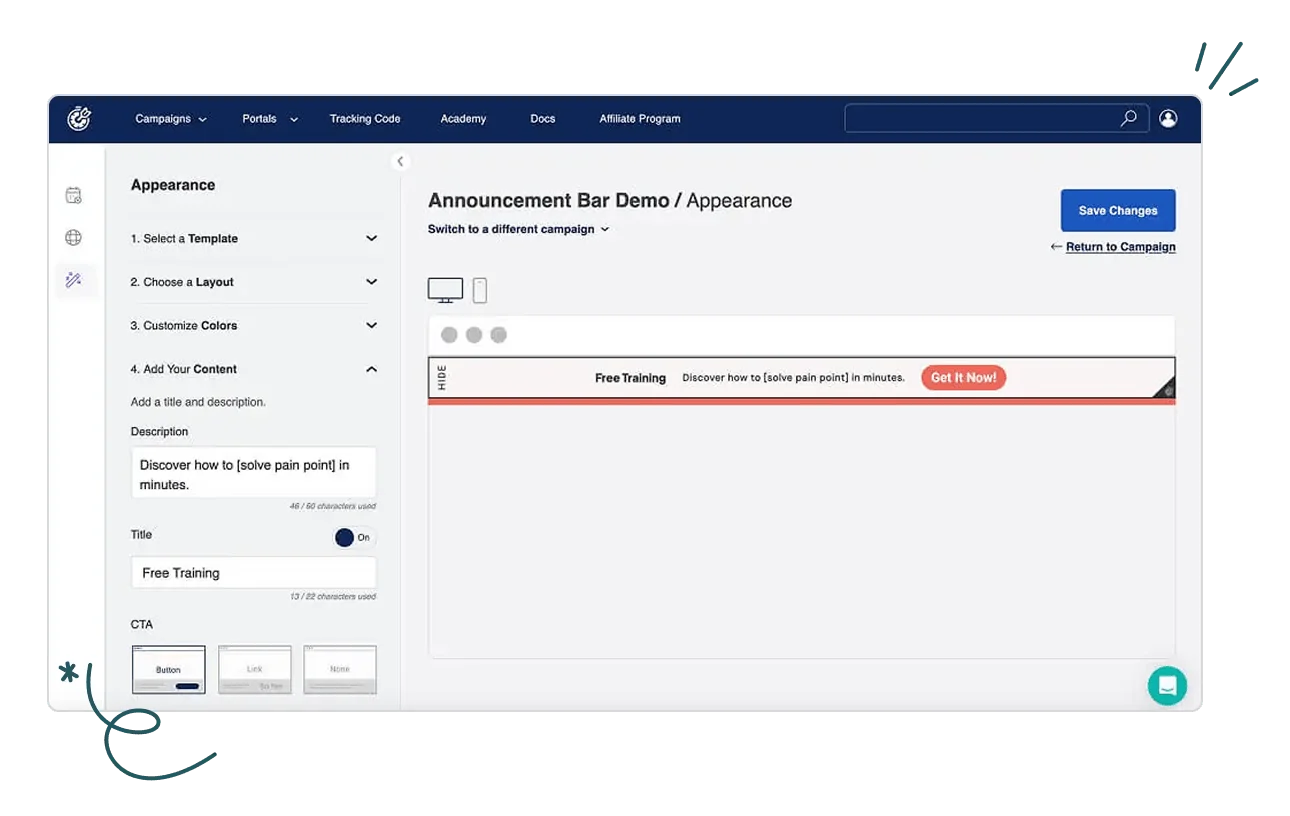Click the logo icon in the navbar
The width and height of the screenshot is (1290, 816).
[79, 119]
